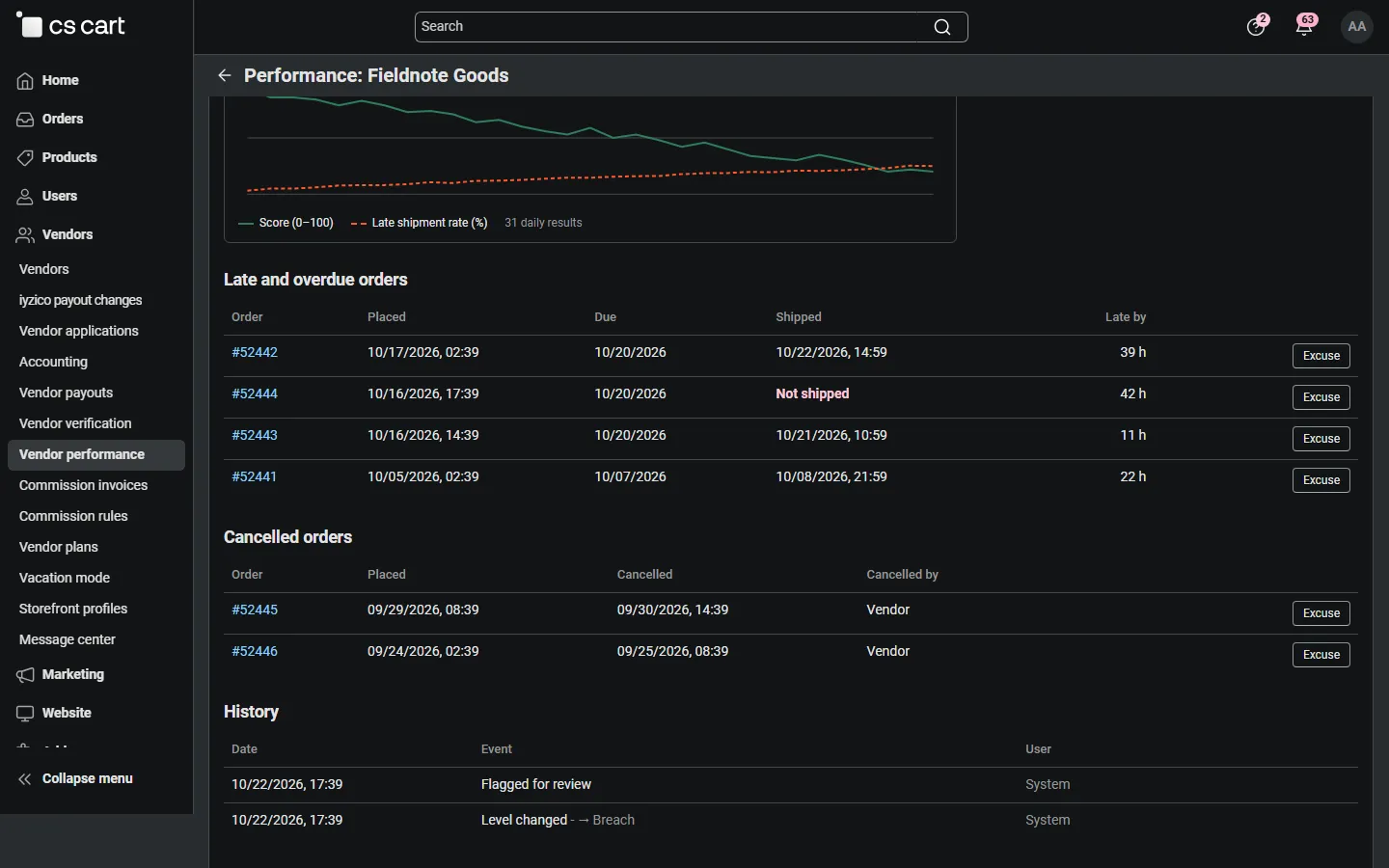Open Commission invoices
Viewport: 1389px width, 868px height.
pos(96,485)
